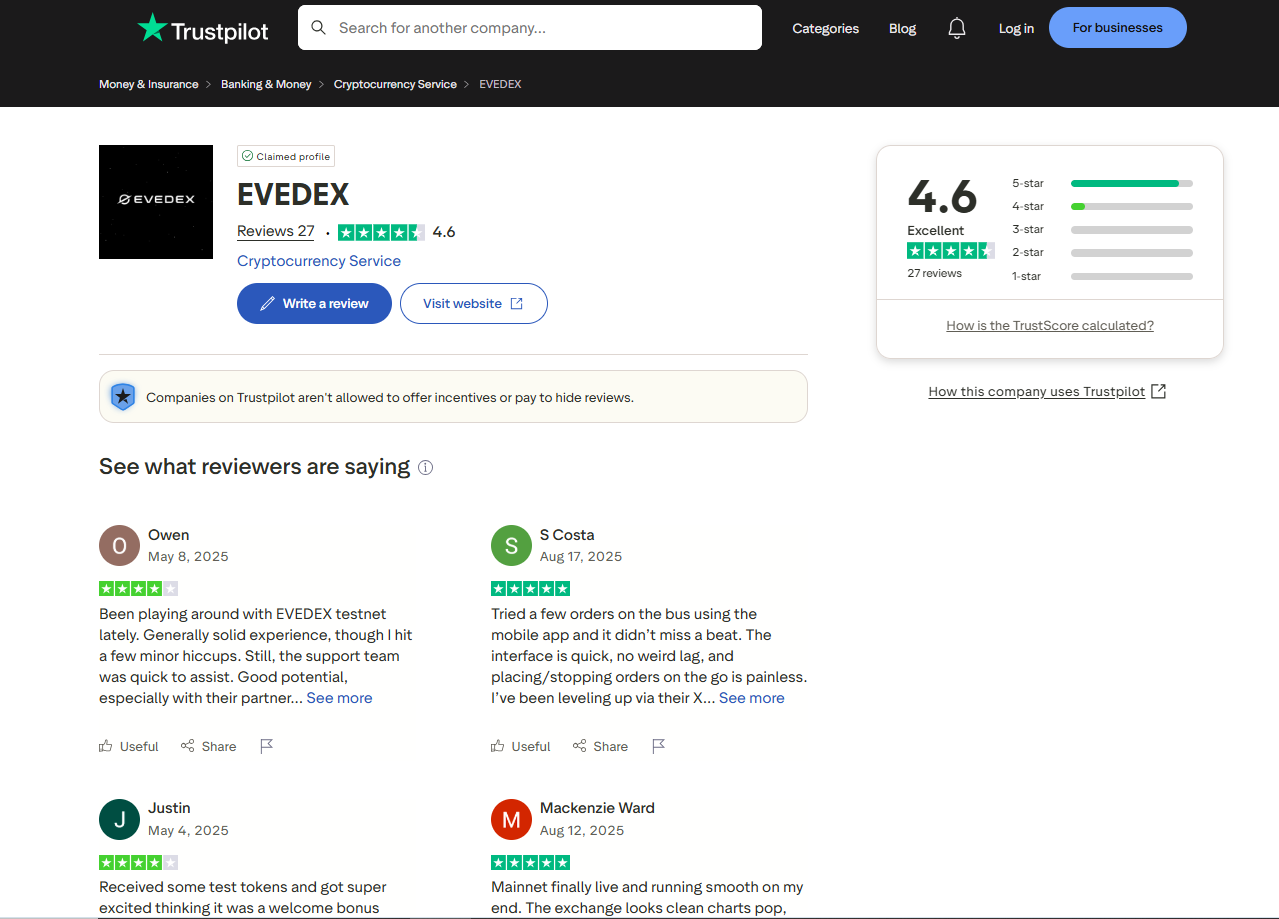This screenshot has height=919, width=1279.
Task: Open the For businesses button
Action: point(1117,27)
